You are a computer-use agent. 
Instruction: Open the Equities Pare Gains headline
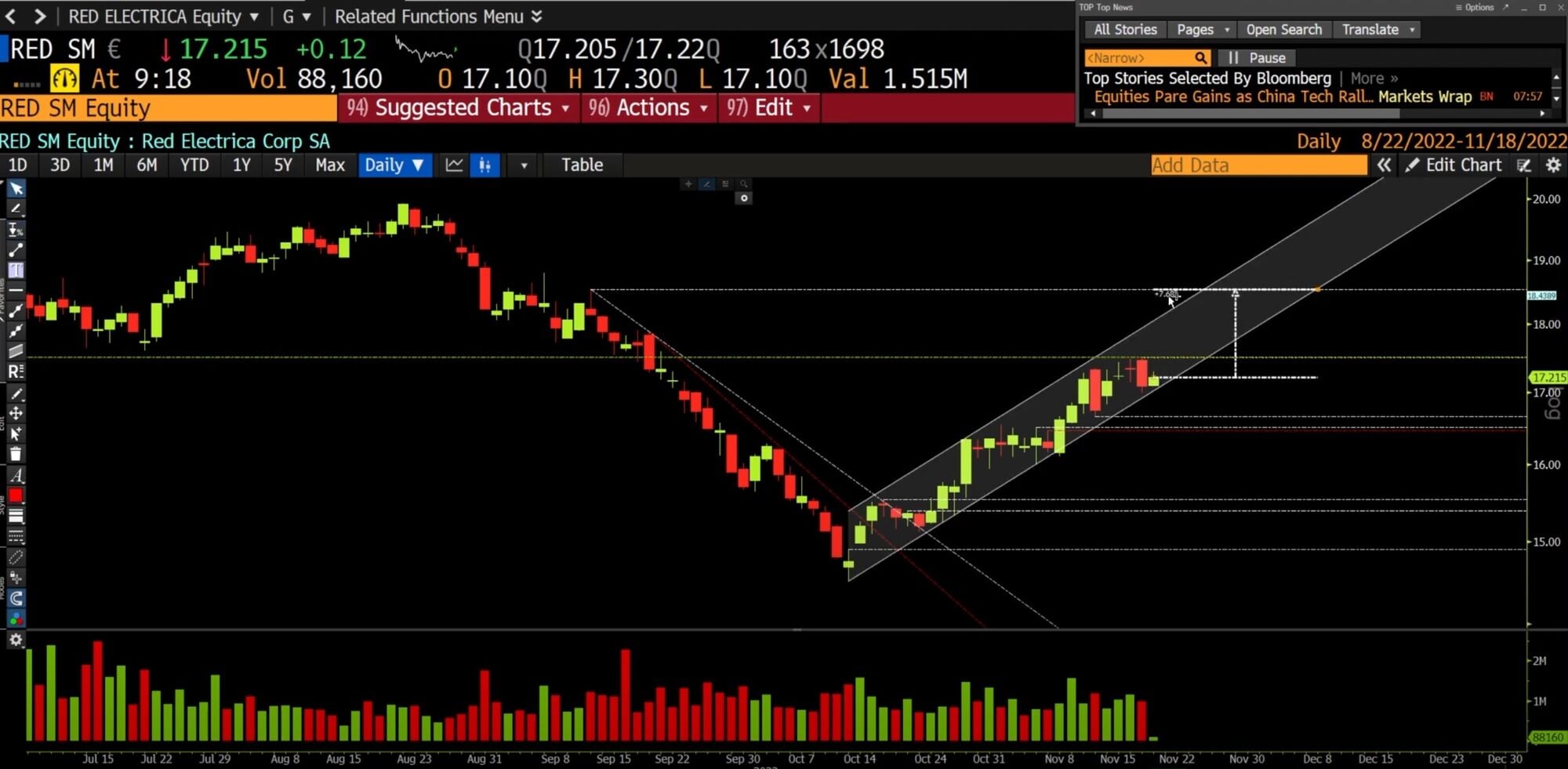pos(1233,97)
